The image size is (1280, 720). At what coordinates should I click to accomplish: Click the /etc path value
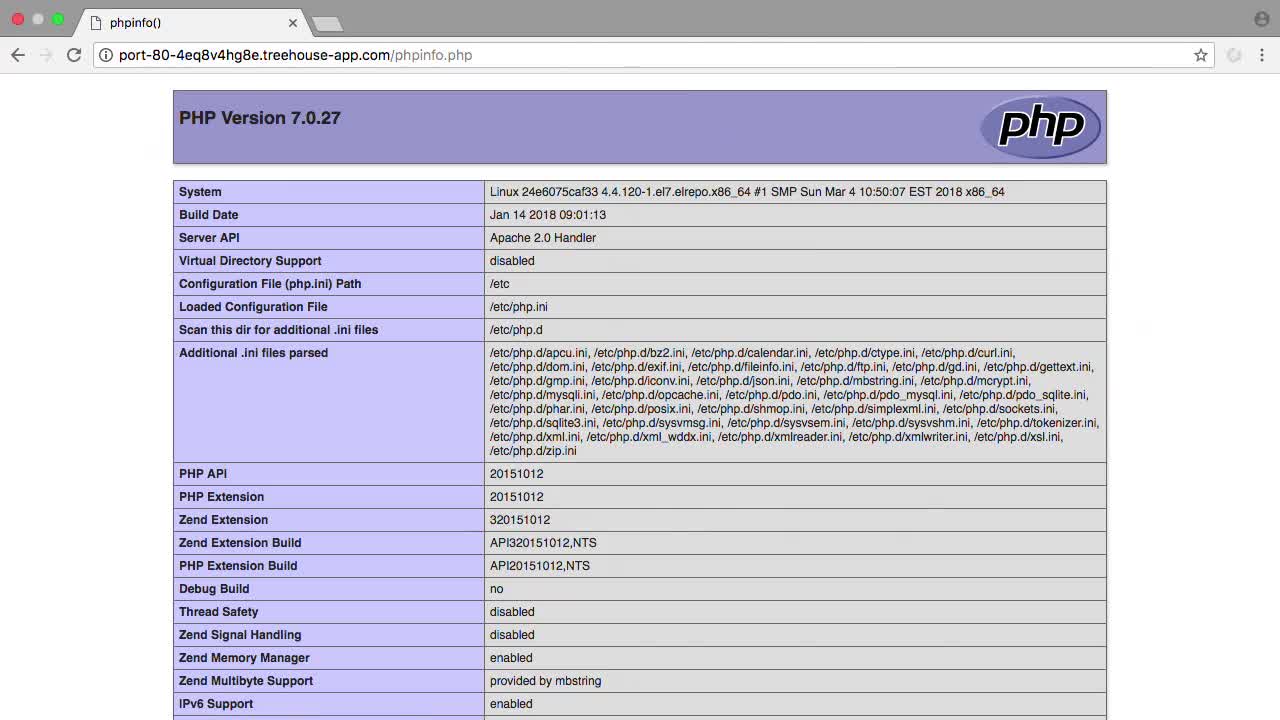pos(500,284)
